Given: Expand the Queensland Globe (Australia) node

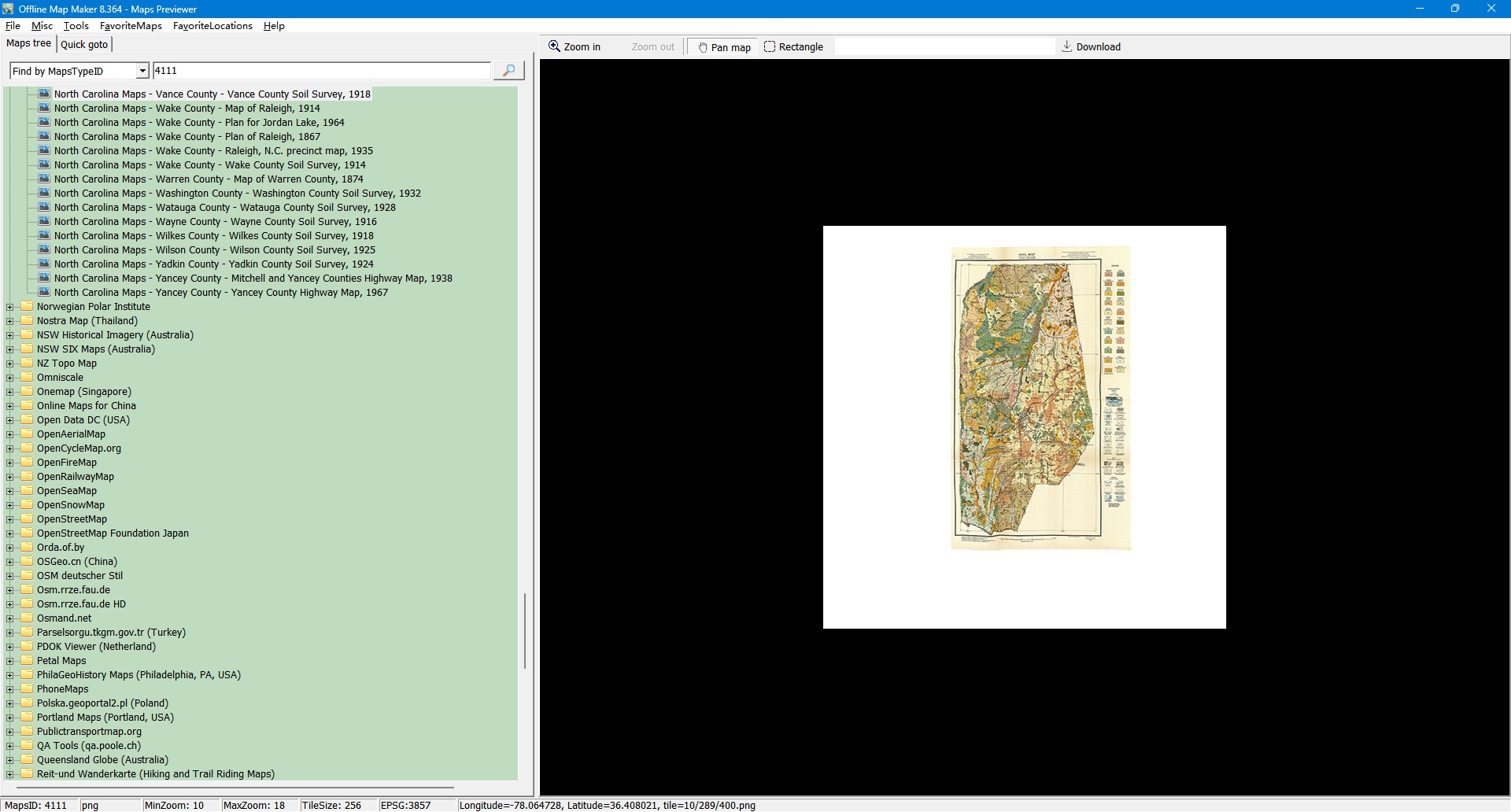Looking at the screenshot, I should tap(10, 760).
